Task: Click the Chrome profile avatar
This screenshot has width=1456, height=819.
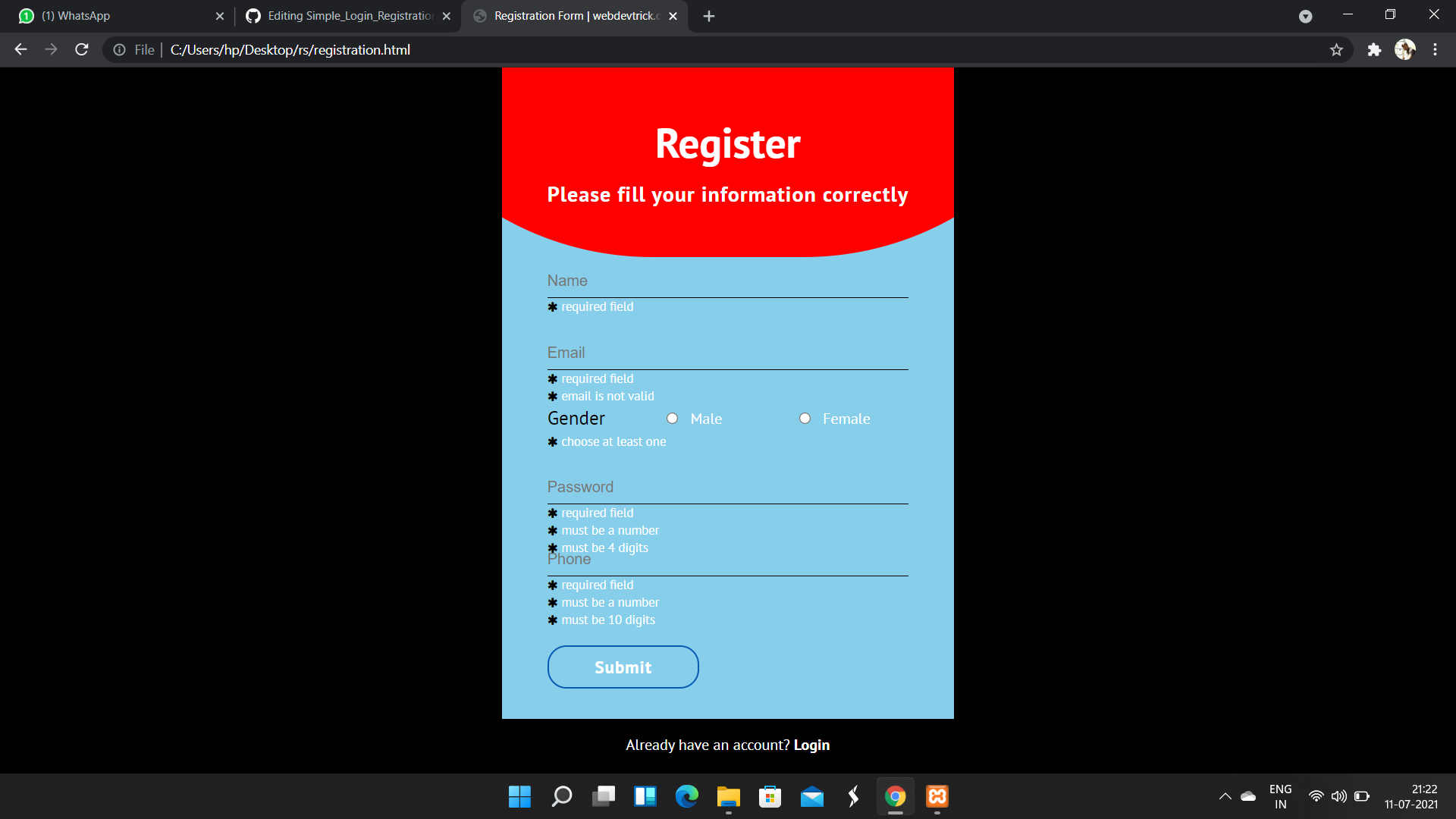Action: point(1404,50)
